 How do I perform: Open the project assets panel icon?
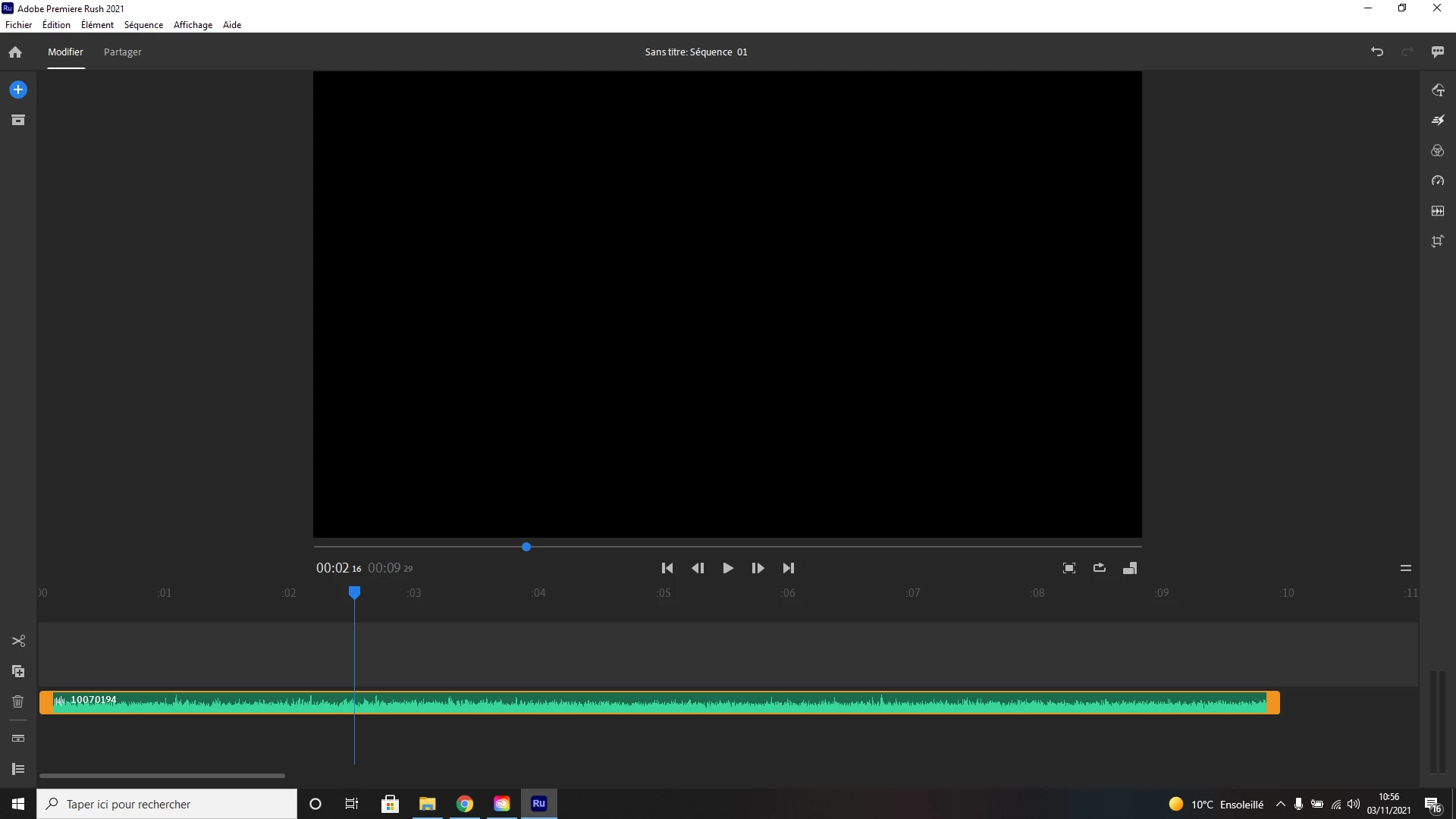[x=18, y=120]
